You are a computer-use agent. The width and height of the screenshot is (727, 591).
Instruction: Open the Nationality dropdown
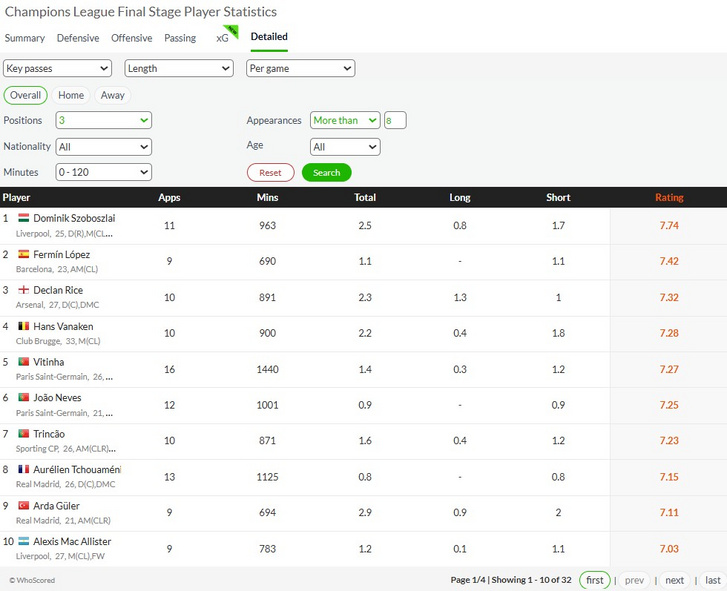pos(103,147)
